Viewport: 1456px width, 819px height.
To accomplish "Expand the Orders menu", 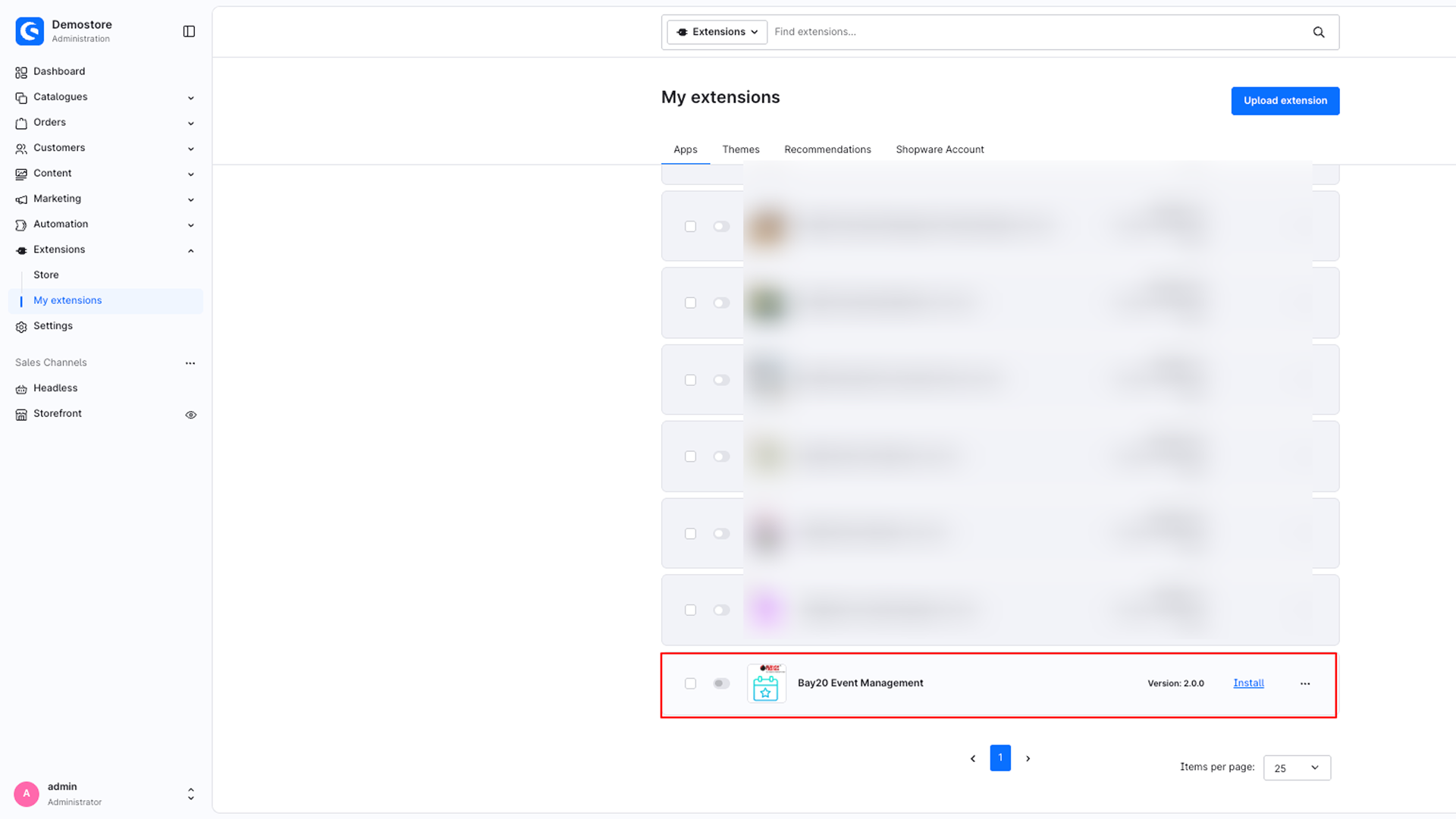I will 191,124.
